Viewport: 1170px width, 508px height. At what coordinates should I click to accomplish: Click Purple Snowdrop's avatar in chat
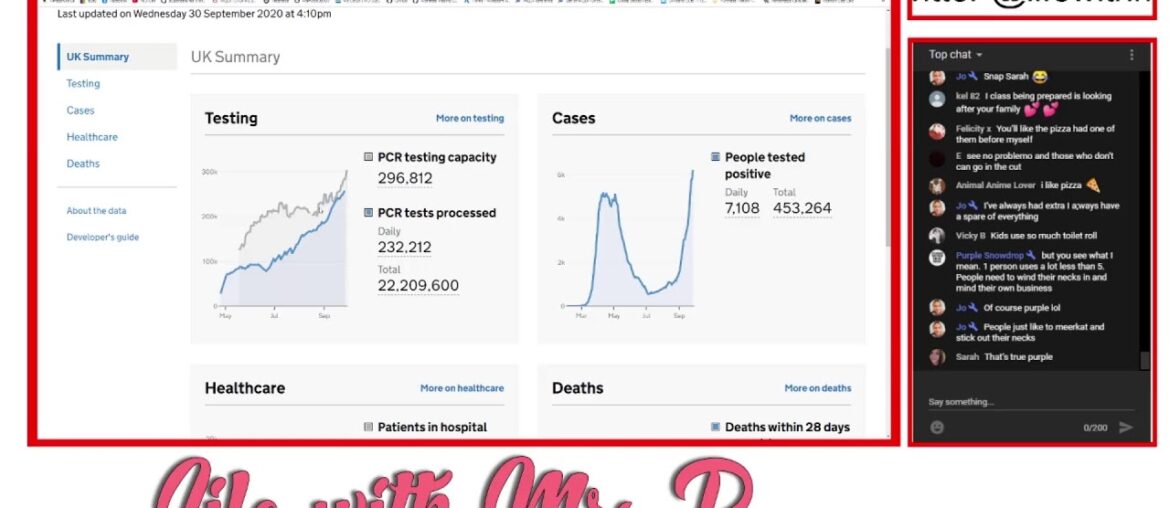[937, 258]
